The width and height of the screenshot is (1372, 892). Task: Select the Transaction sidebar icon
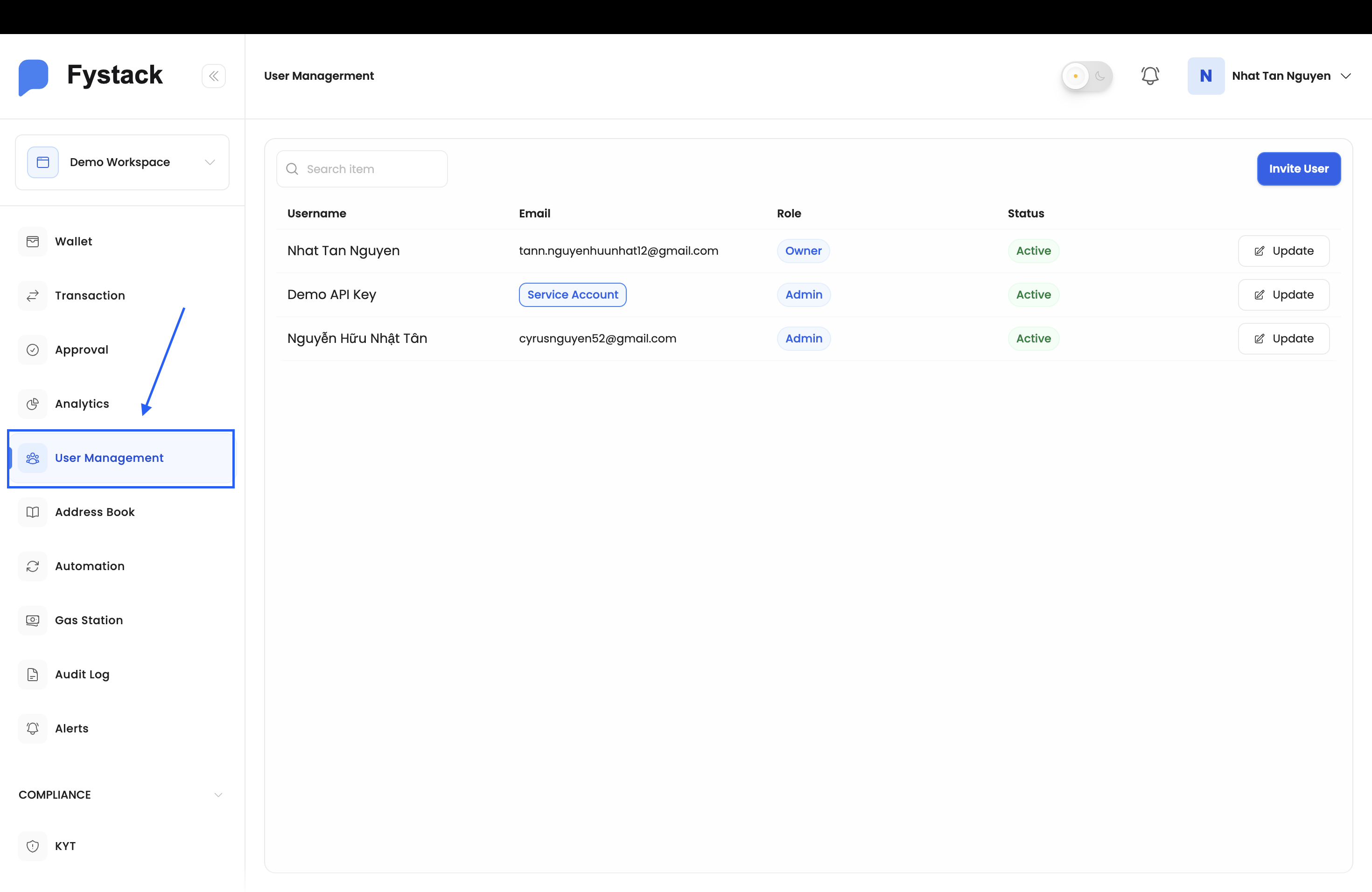33,295
